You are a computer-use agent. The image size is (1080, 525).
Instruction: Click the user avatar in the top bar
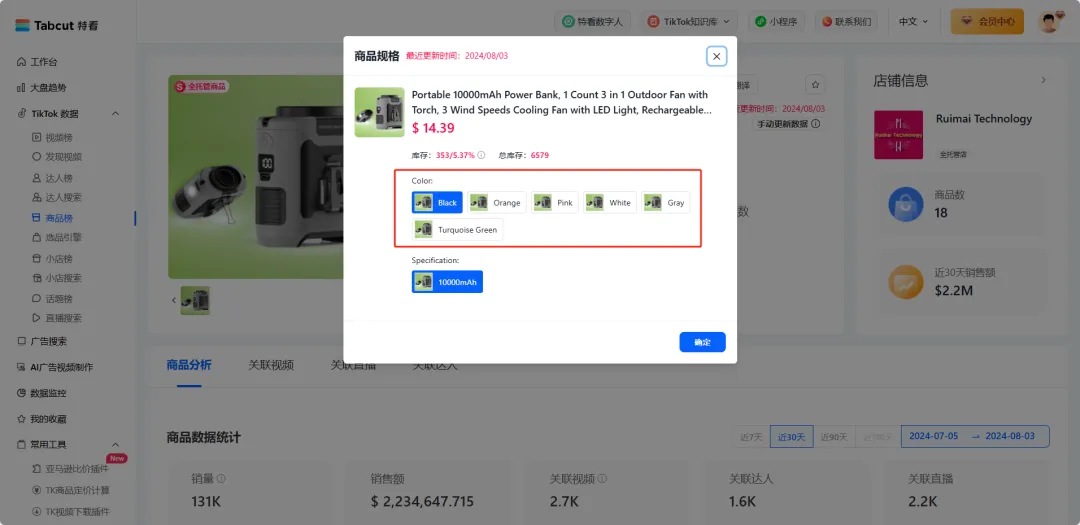click(x=1050, y=22)
